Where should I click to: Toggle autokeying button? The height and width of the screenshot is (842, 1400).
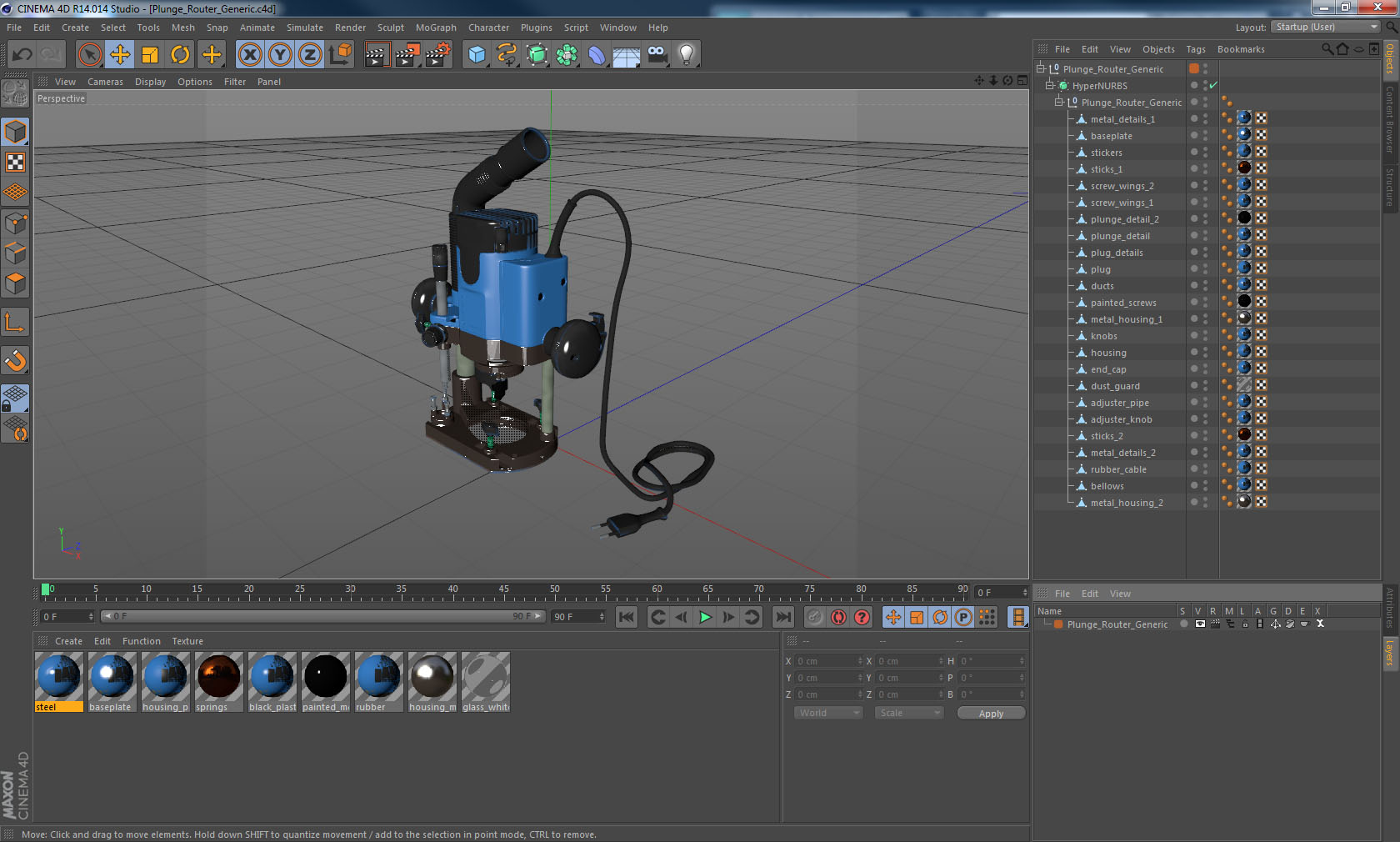click(x=838, y=617)
